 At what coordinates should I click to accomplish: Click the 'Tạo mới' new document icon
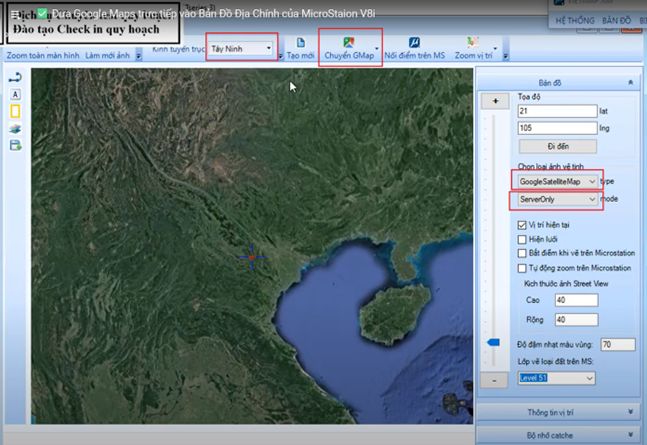click(301, 43)
